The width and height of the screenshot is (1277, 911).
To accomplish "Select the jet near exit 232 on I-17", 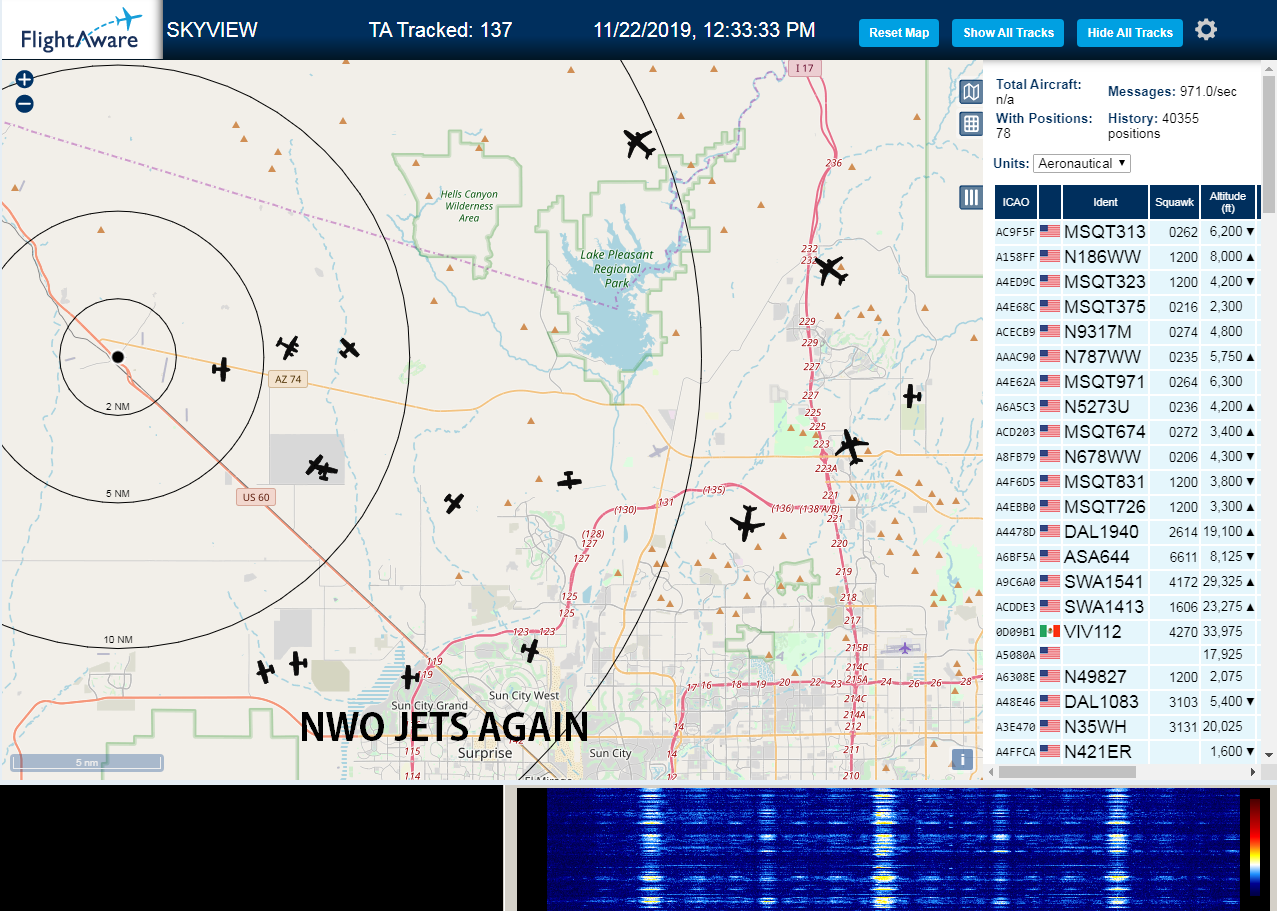I will 831,270.
